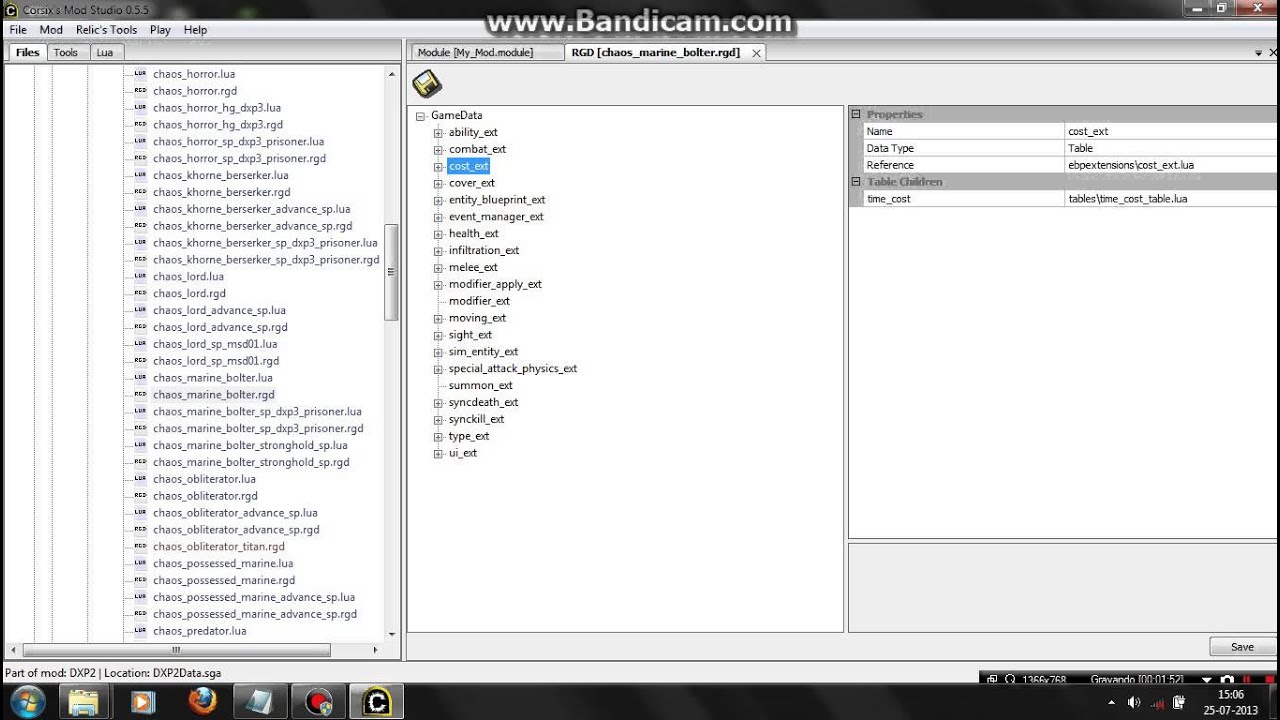Collapse the GameData root node
Image resolution: width=1280 pixels, height=720 pixels.
coord(420,116)
